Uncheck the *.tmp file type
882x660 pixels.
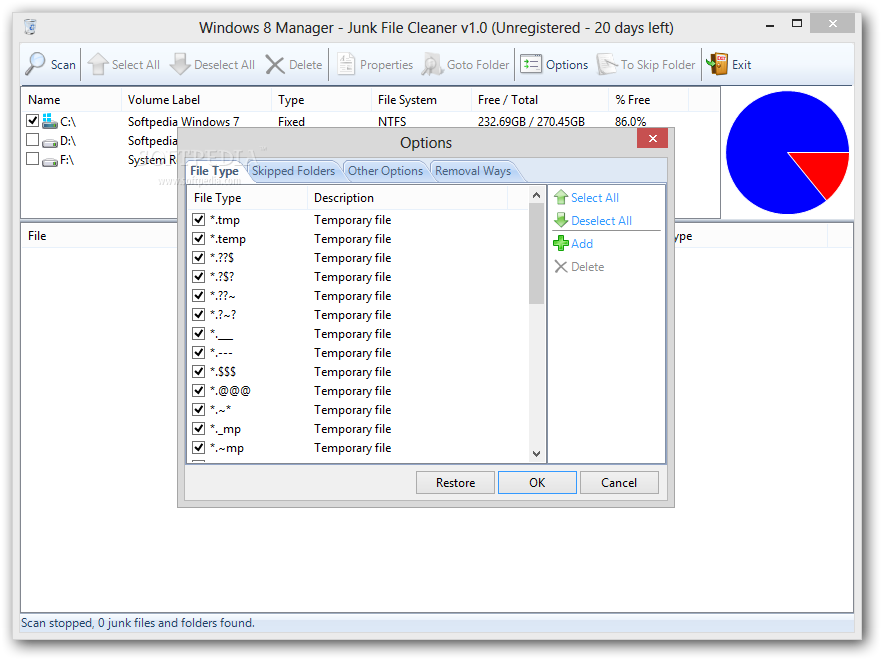pos(199,219)
